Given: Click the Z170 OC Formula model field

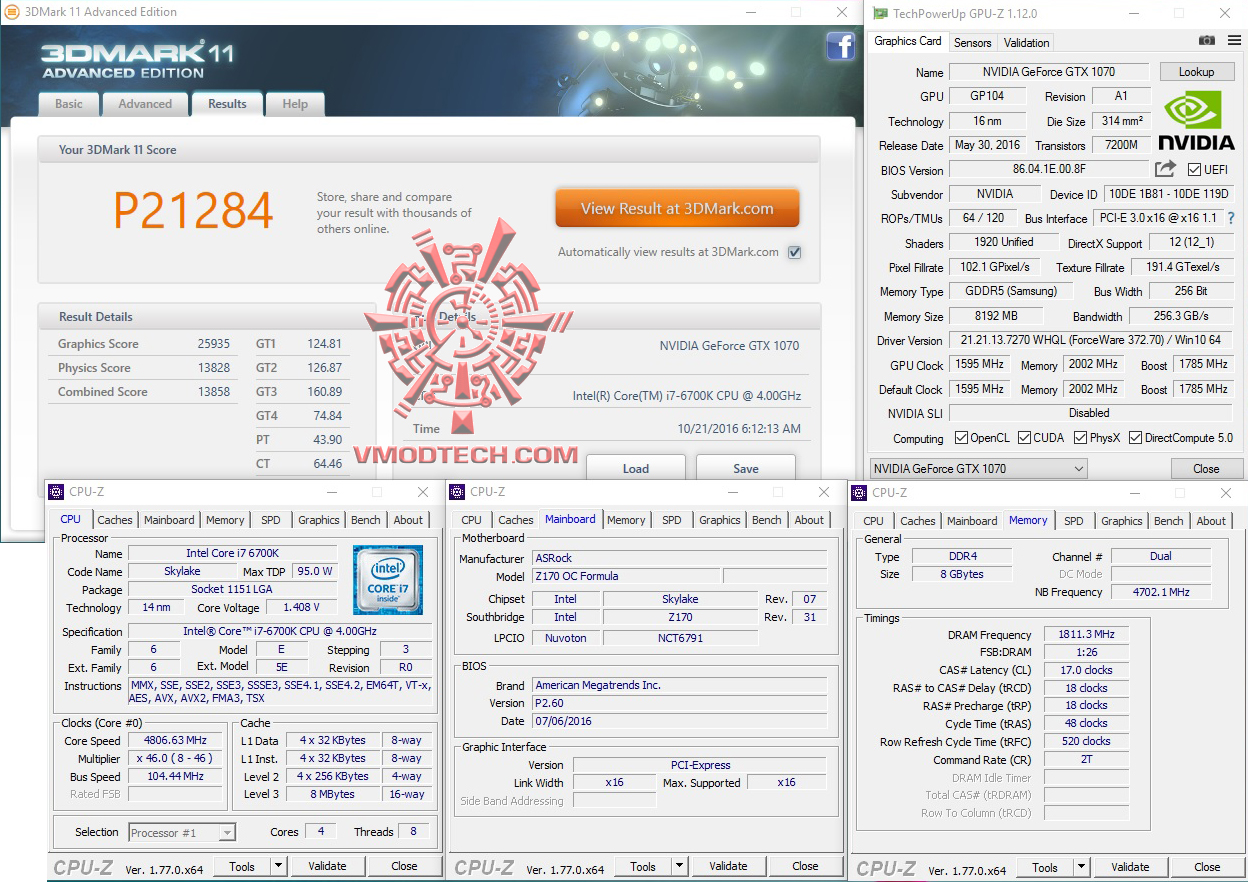Looking at the screenshot, I should pos(625,576).
